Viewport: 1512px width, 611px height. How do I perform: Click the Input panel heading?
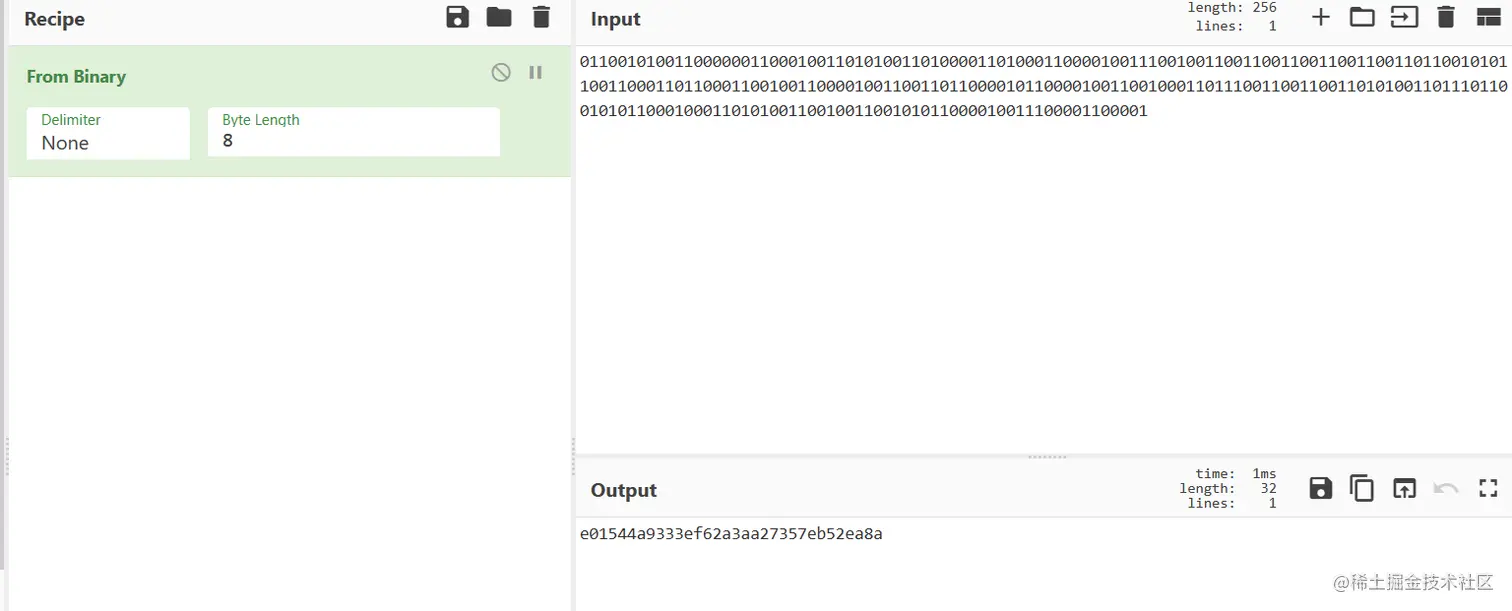click(x=615, y=19)
